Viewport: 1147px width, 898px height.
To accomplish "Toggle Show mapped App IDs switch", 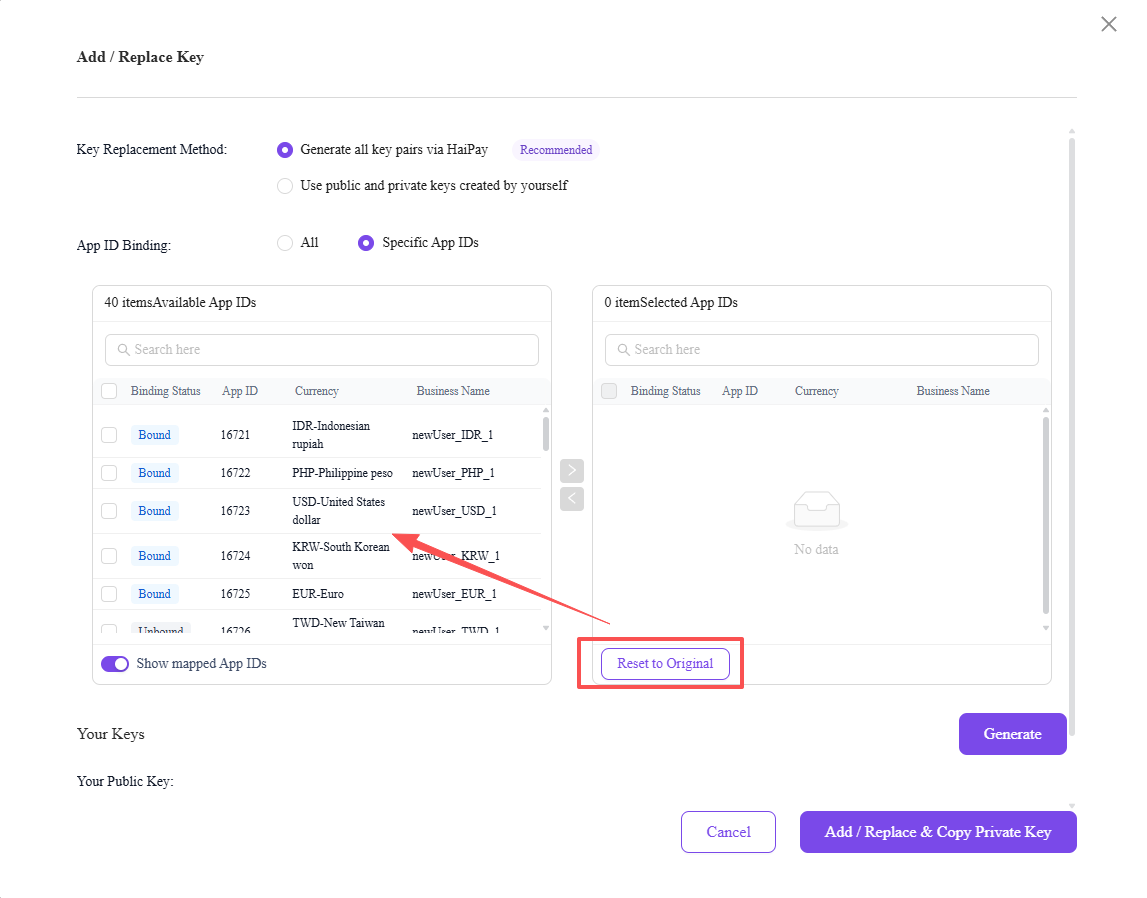I will point(115,663).
